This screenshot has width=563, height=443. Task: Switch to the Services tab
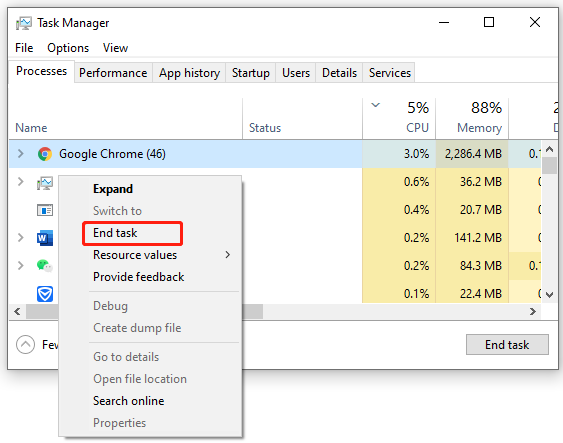pyautogui.click(x=390, y=73)
